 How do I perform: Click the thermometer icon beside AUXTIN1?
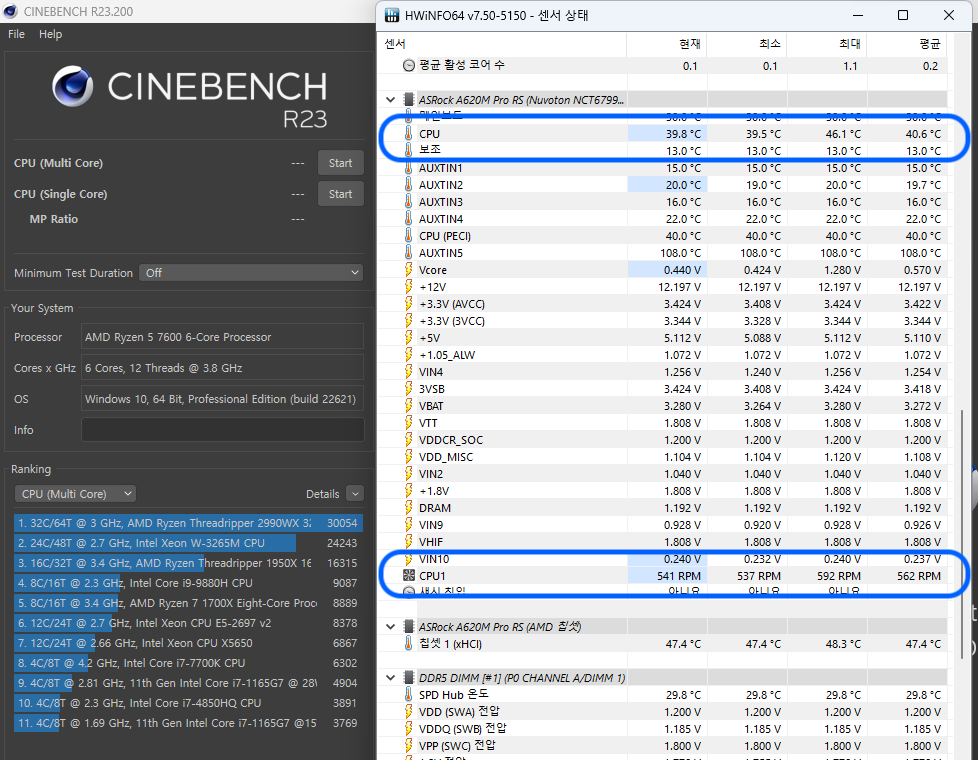point(409,168)
